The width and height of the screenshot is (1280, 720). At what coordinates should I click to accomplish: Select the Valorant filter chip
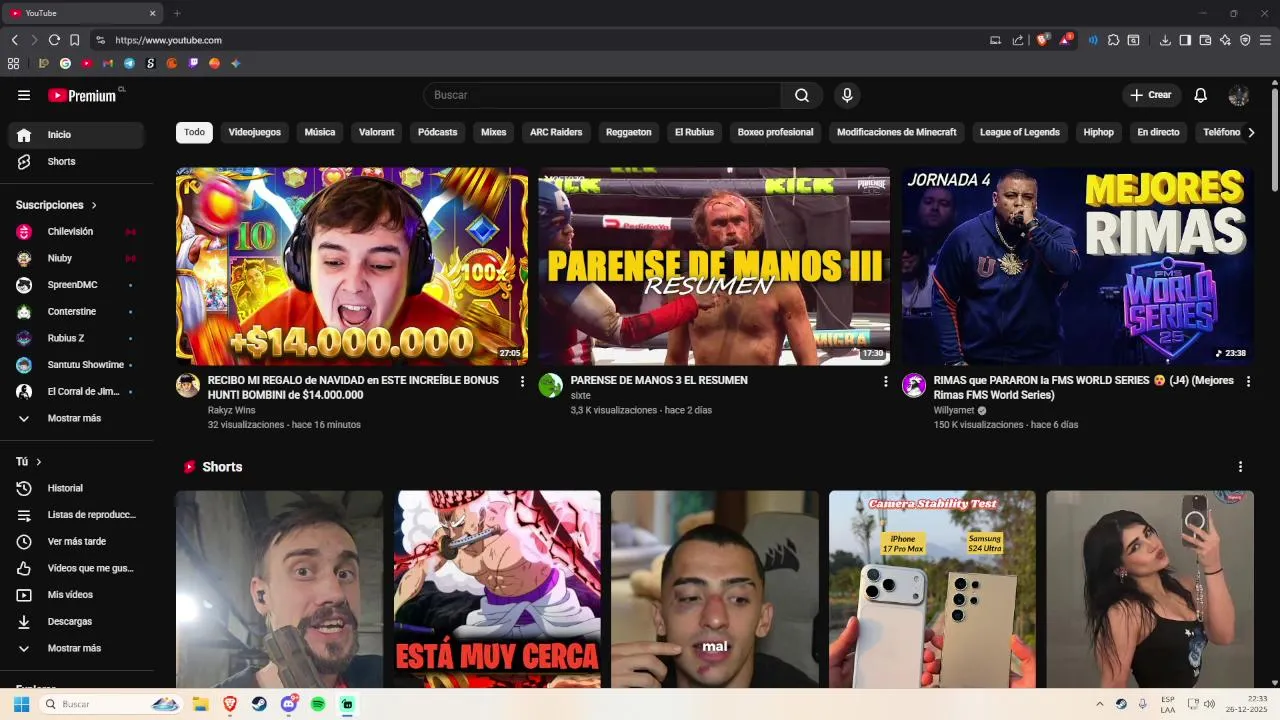pyautogui.click(x=377, y=132)
